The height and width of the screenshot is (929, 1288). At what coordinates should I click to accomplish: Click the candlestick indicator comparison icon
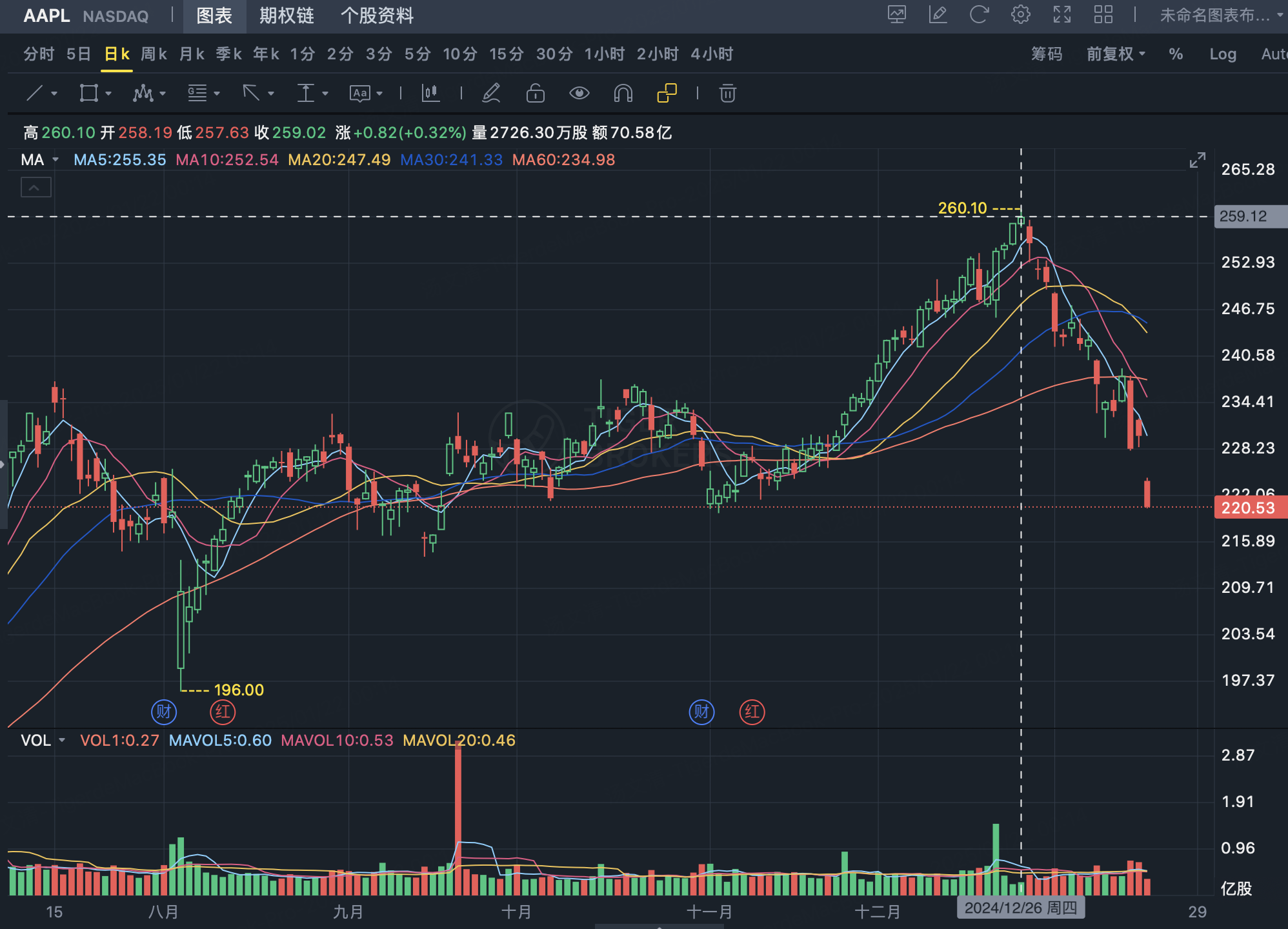coord(430,94)
